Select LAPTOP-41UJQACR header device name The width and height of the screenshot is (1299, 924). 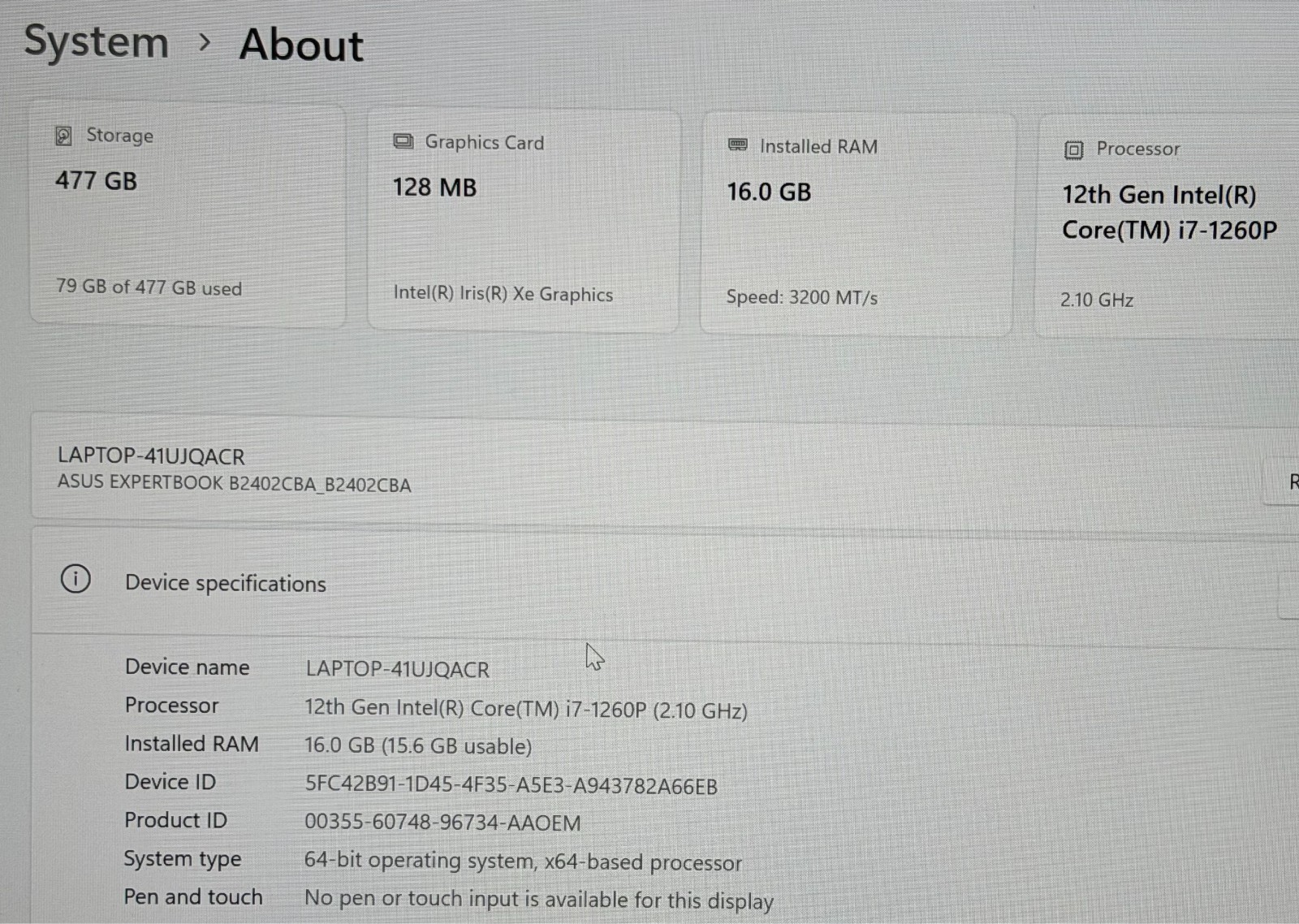tap(151, 456)
